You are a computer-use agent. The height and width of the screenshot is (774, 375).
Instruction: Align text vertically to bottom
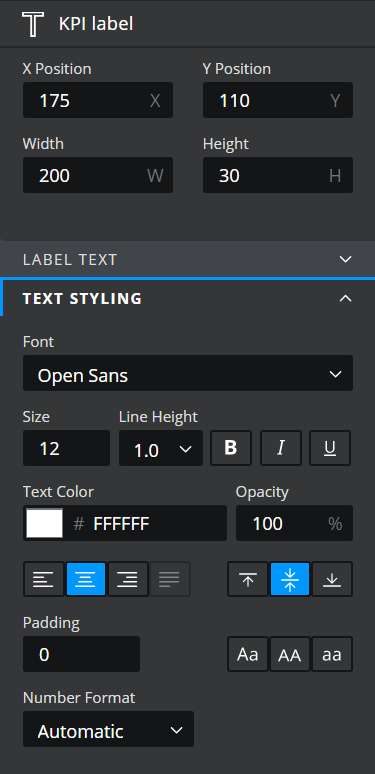coord(332,579)
